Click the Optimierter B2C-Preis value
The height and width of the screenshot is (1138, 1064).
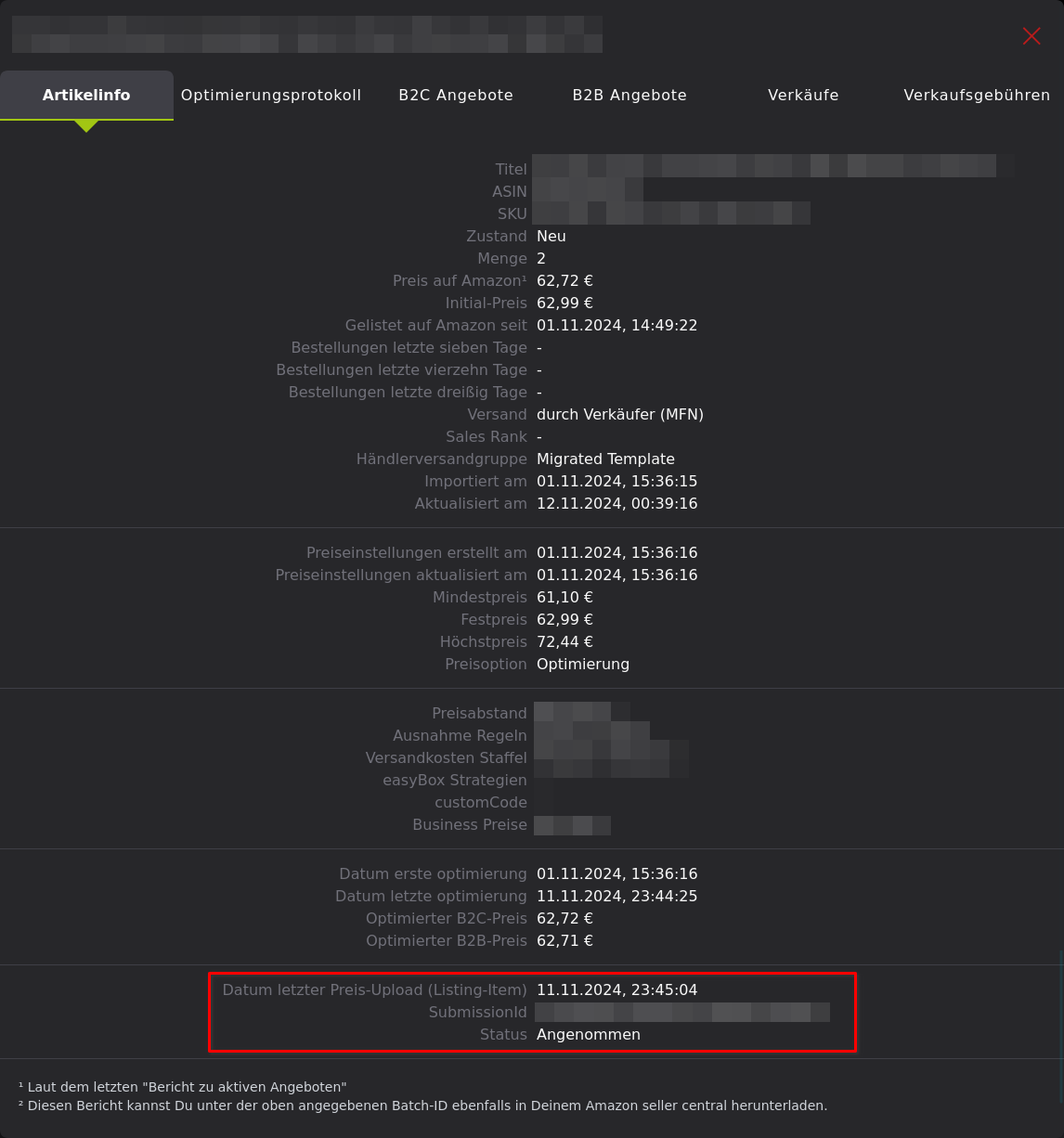tap(564, 918)
